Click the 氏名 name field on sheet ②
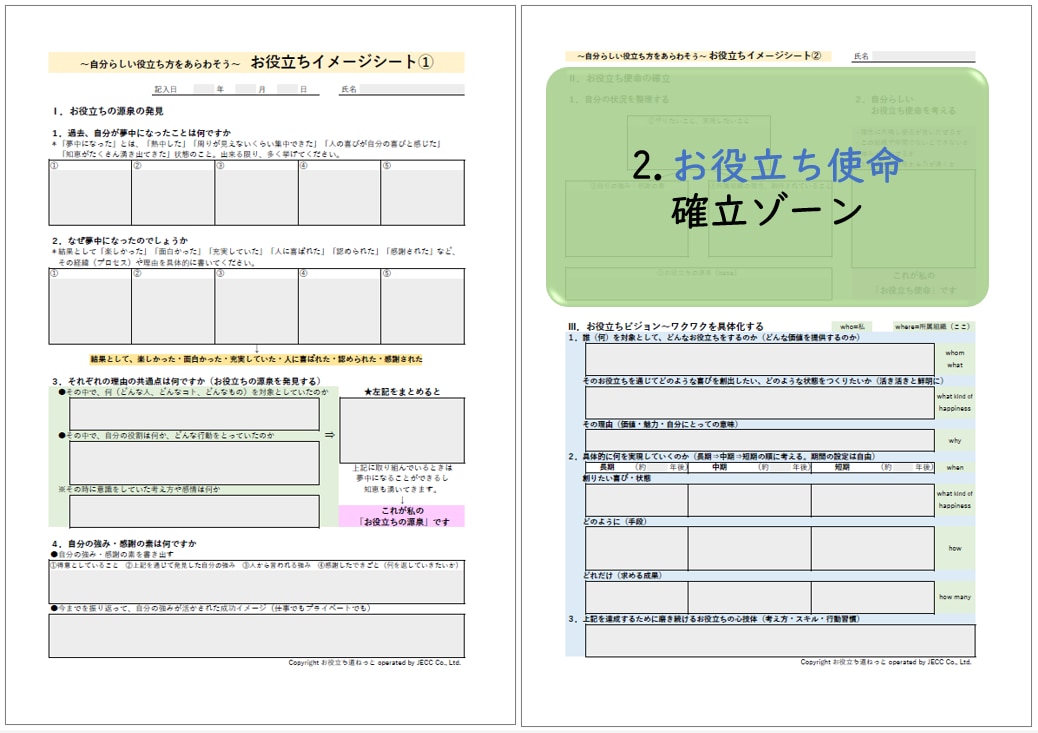 coord(923,56)
